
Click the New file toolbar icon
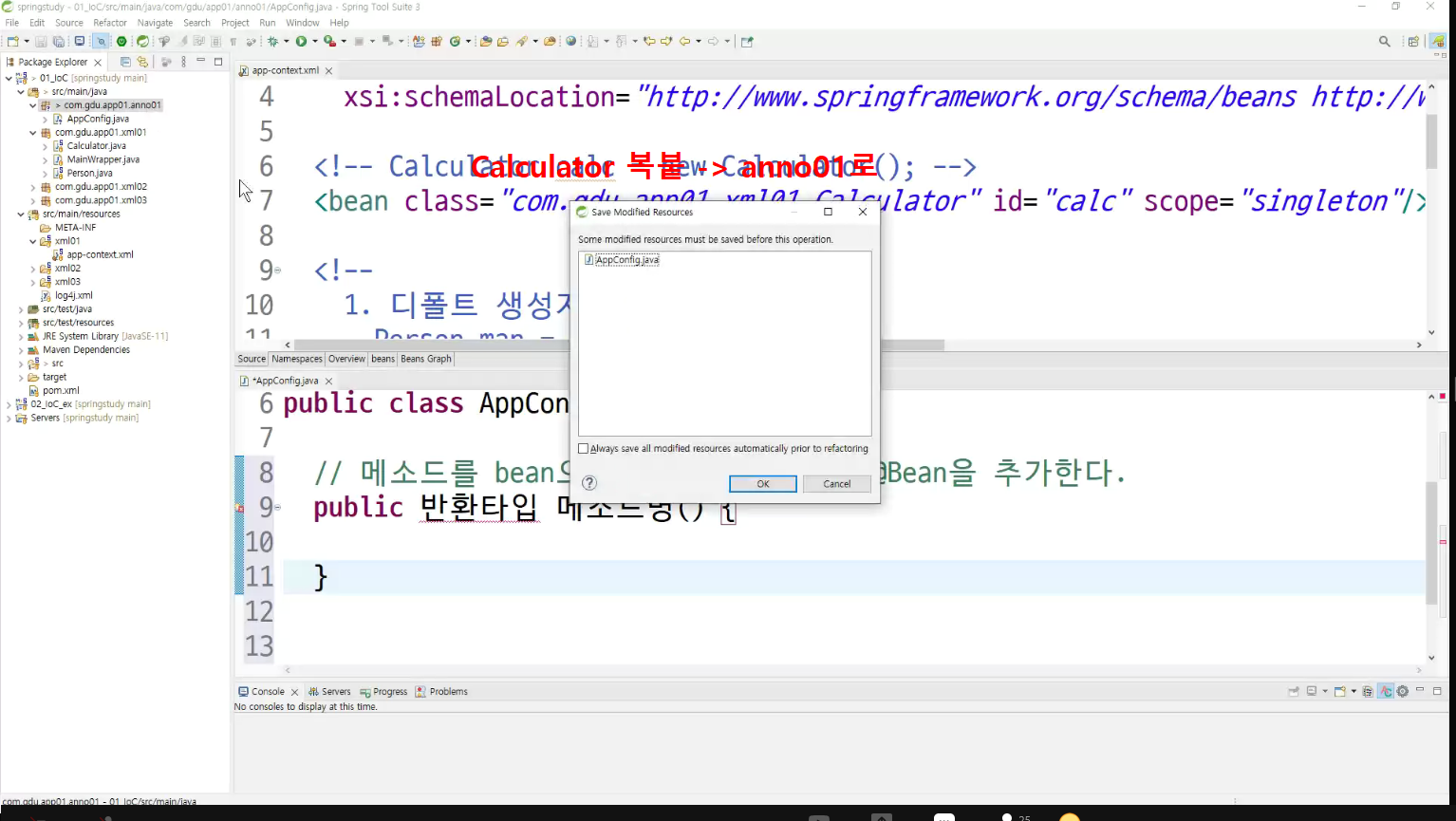tap(12, 42)
